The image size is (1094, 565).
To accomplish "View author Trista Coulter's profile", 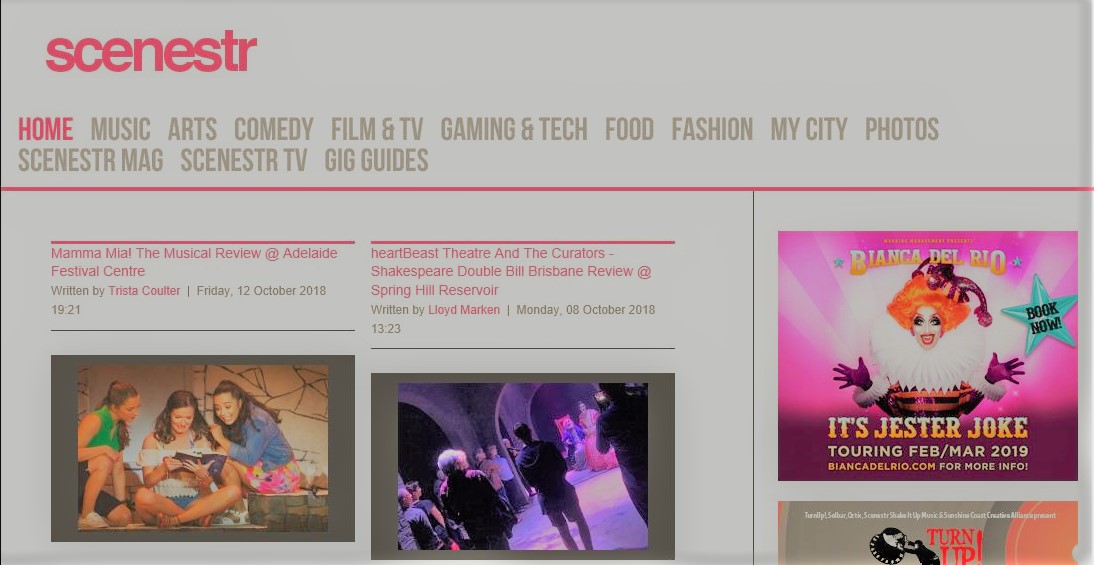I will pyautogui.click(x=144, y=291).
